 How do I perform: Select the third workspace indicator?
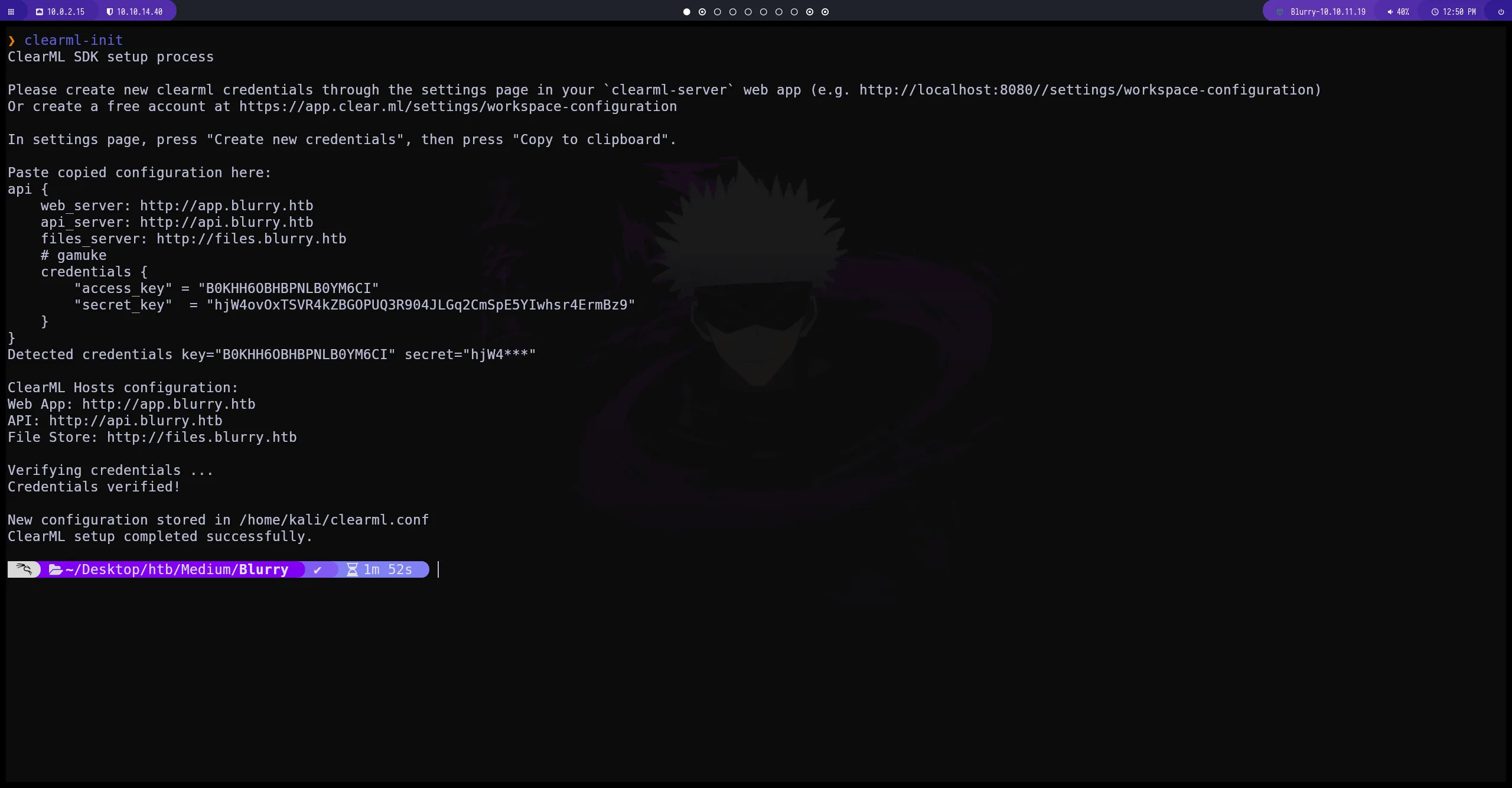pyautogui.click(x=718, y=12)
